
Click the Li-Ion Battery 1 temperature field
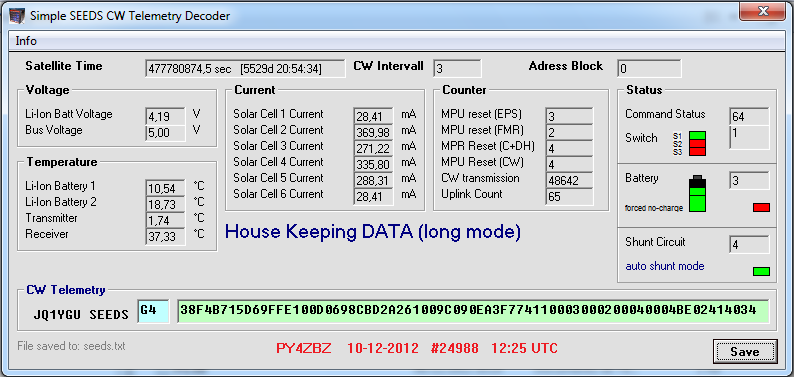(165, 188)
